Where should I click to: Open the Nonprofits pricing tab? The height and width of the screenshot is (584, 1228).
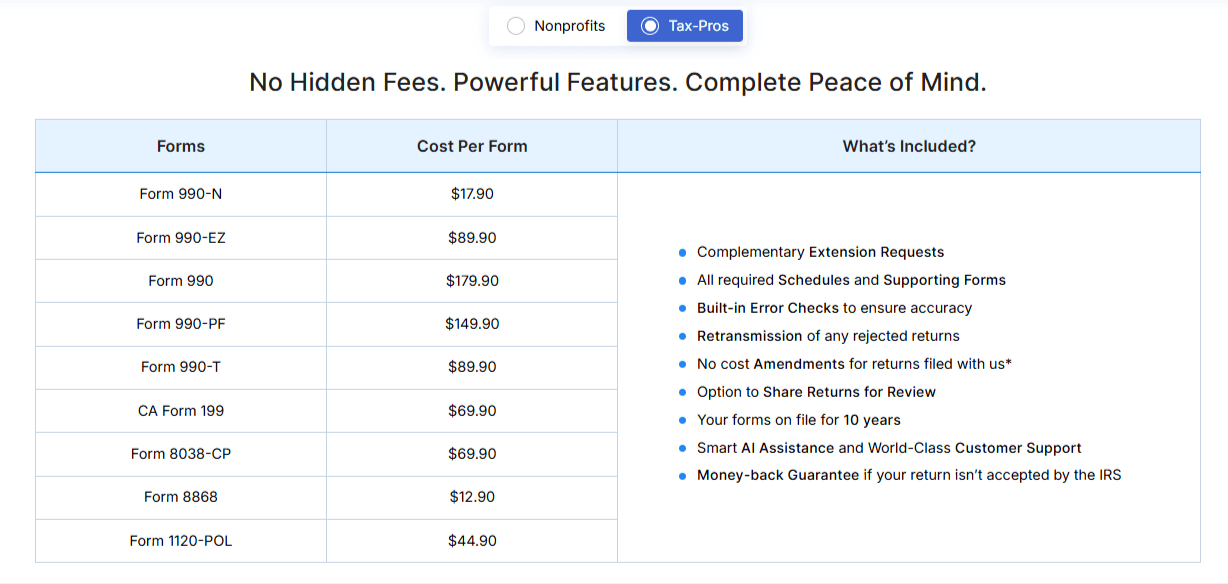click(x=556, y=25)
